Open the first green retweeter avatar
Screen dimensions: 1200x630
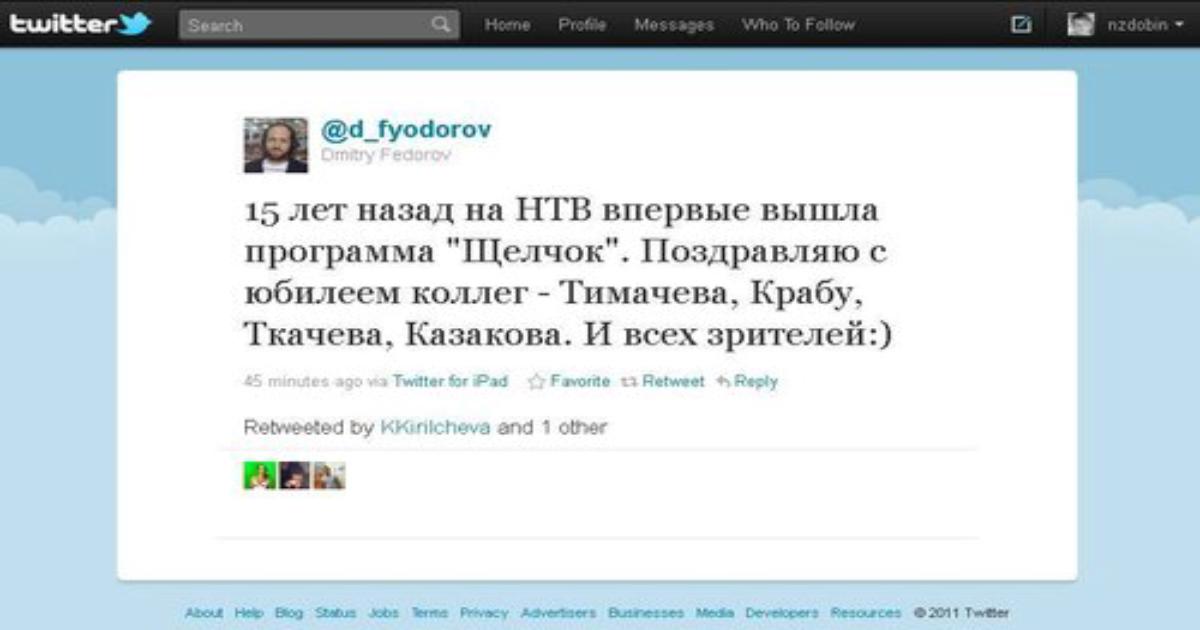point(259,475)
